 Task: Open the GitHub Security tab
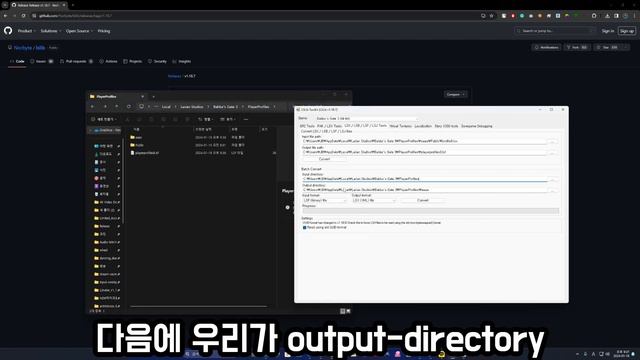[157, 61]
